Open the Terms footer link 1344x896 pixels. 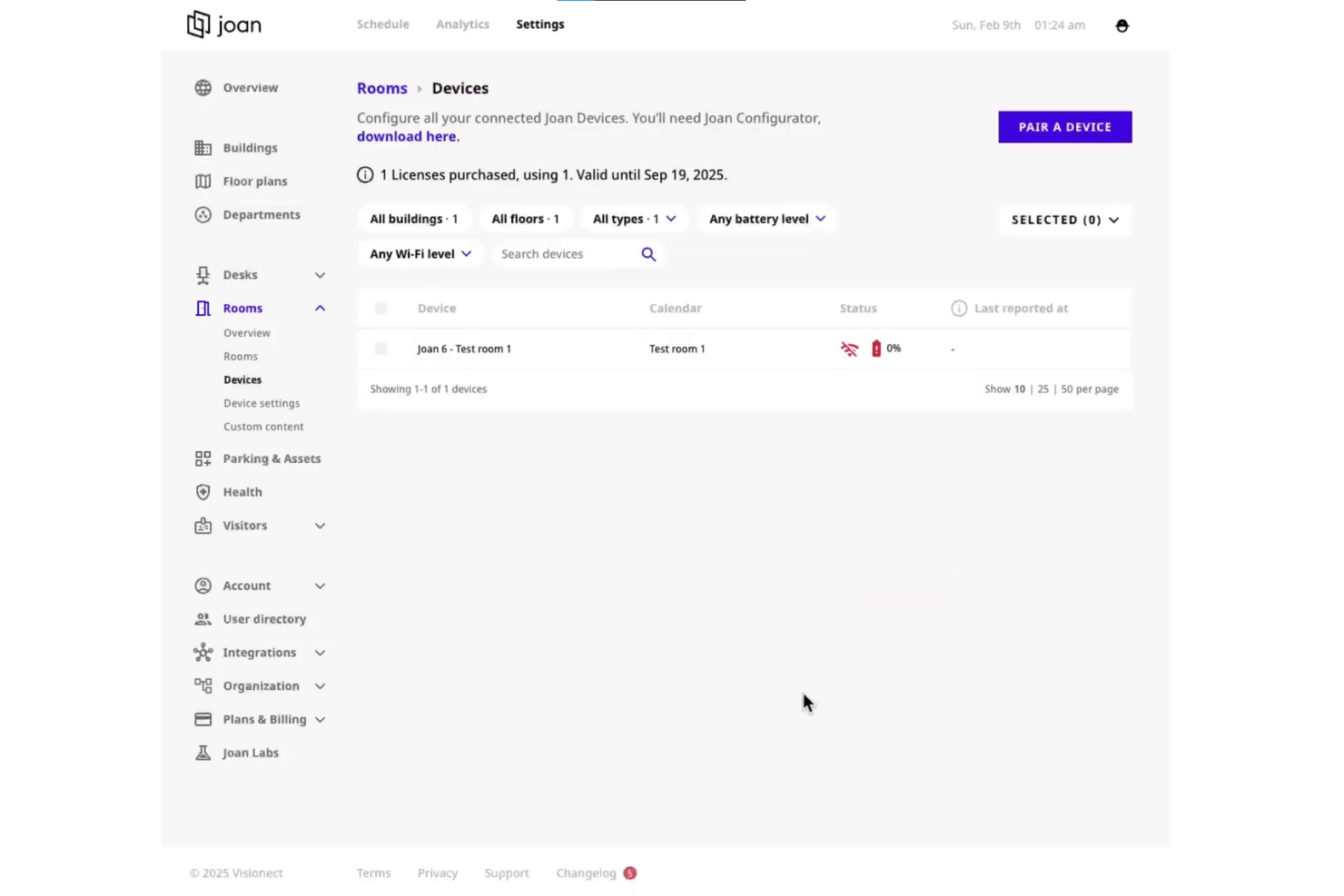(x=373, y=873)
